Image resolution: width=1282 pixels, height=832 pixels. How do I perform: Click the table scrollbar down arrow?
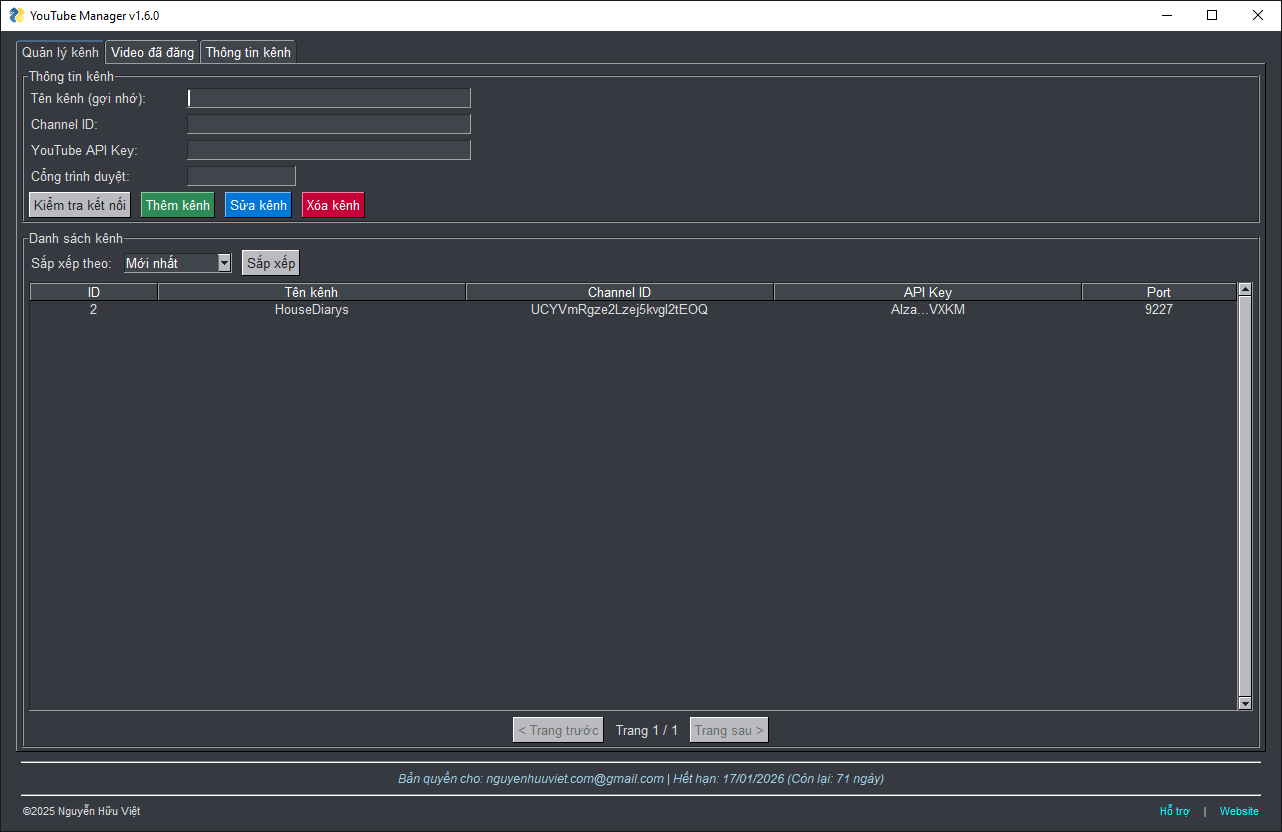[1245, 703]
